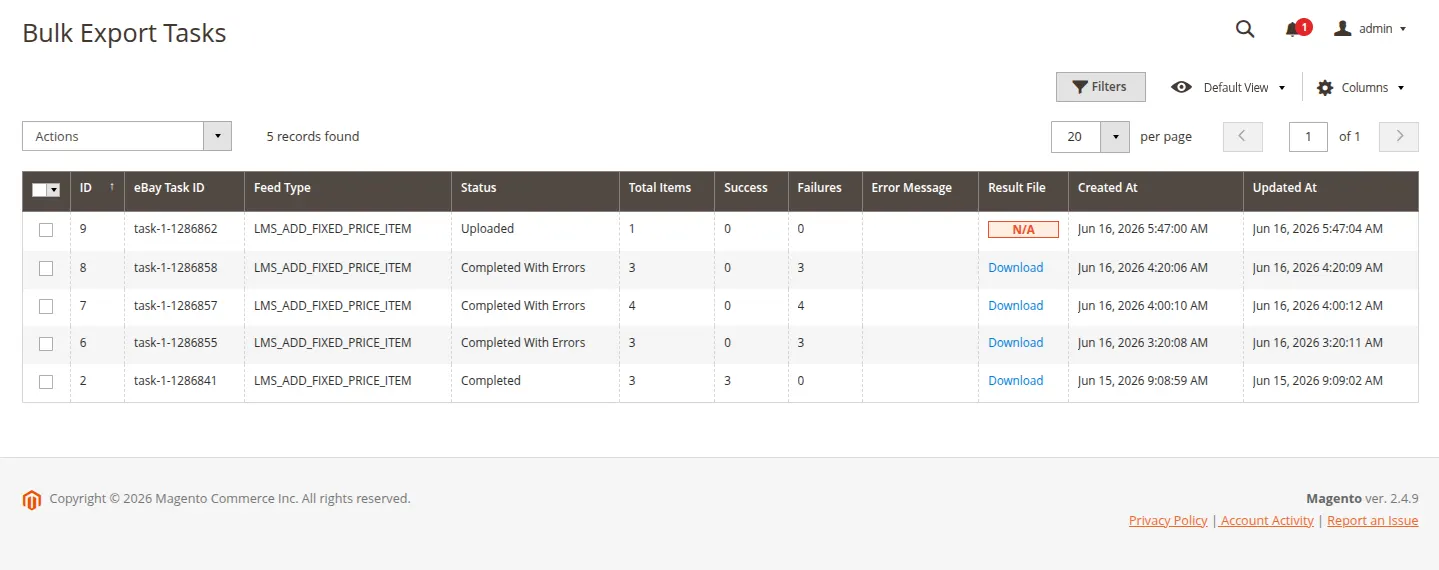The image size is (1439, 570).
Task: Go to the previous page arrow
Action: (x=1243, y=136)
